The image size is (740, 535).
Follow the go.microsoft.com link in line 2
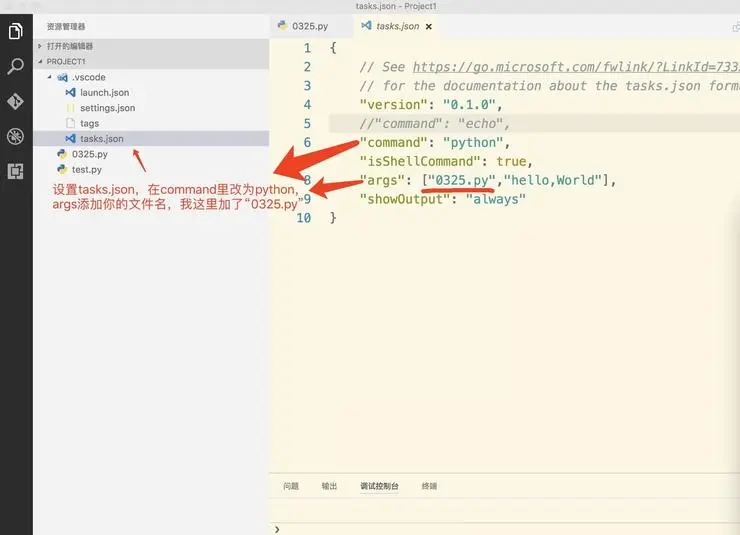click(x=576, y=67)
